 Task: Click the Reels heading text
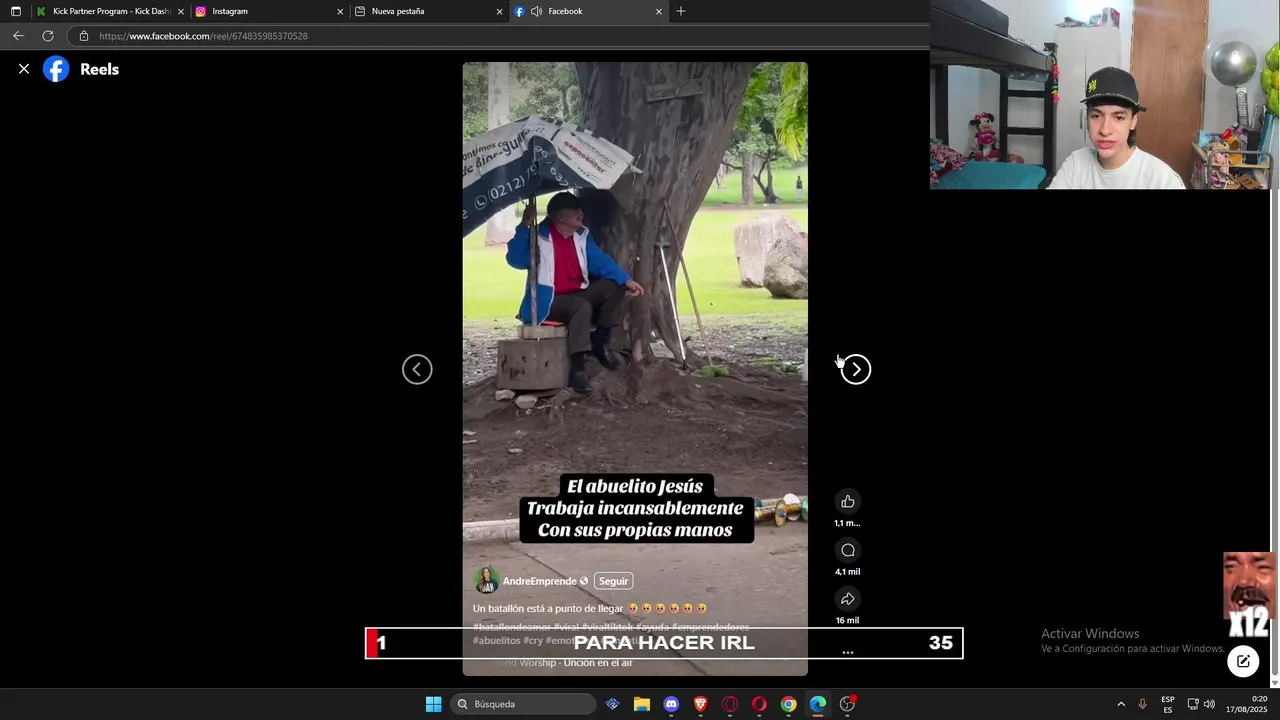(x=99, y=69)
